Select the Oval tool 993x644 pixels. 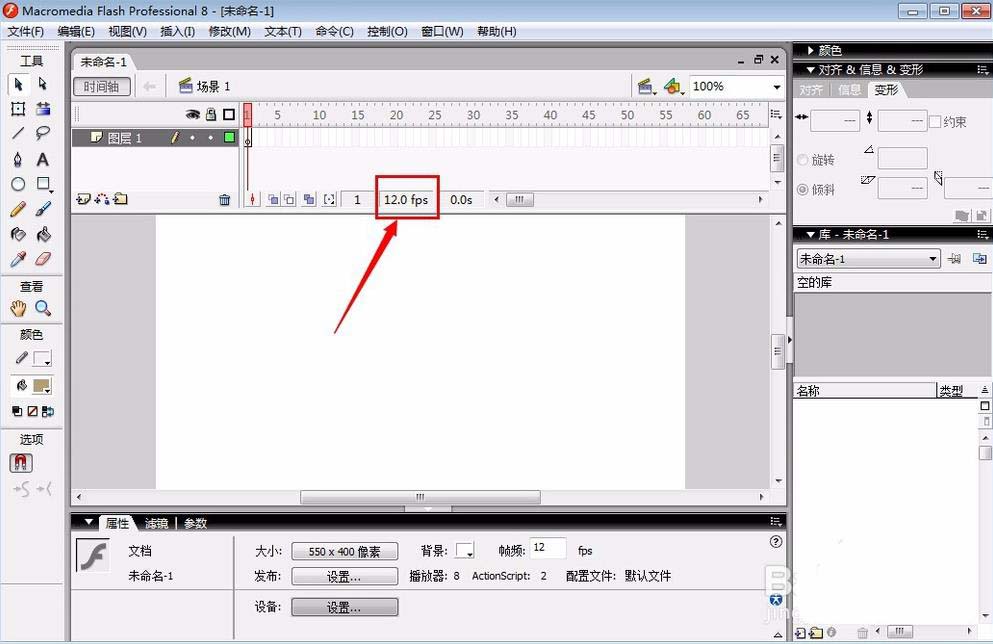coord(18,184)
